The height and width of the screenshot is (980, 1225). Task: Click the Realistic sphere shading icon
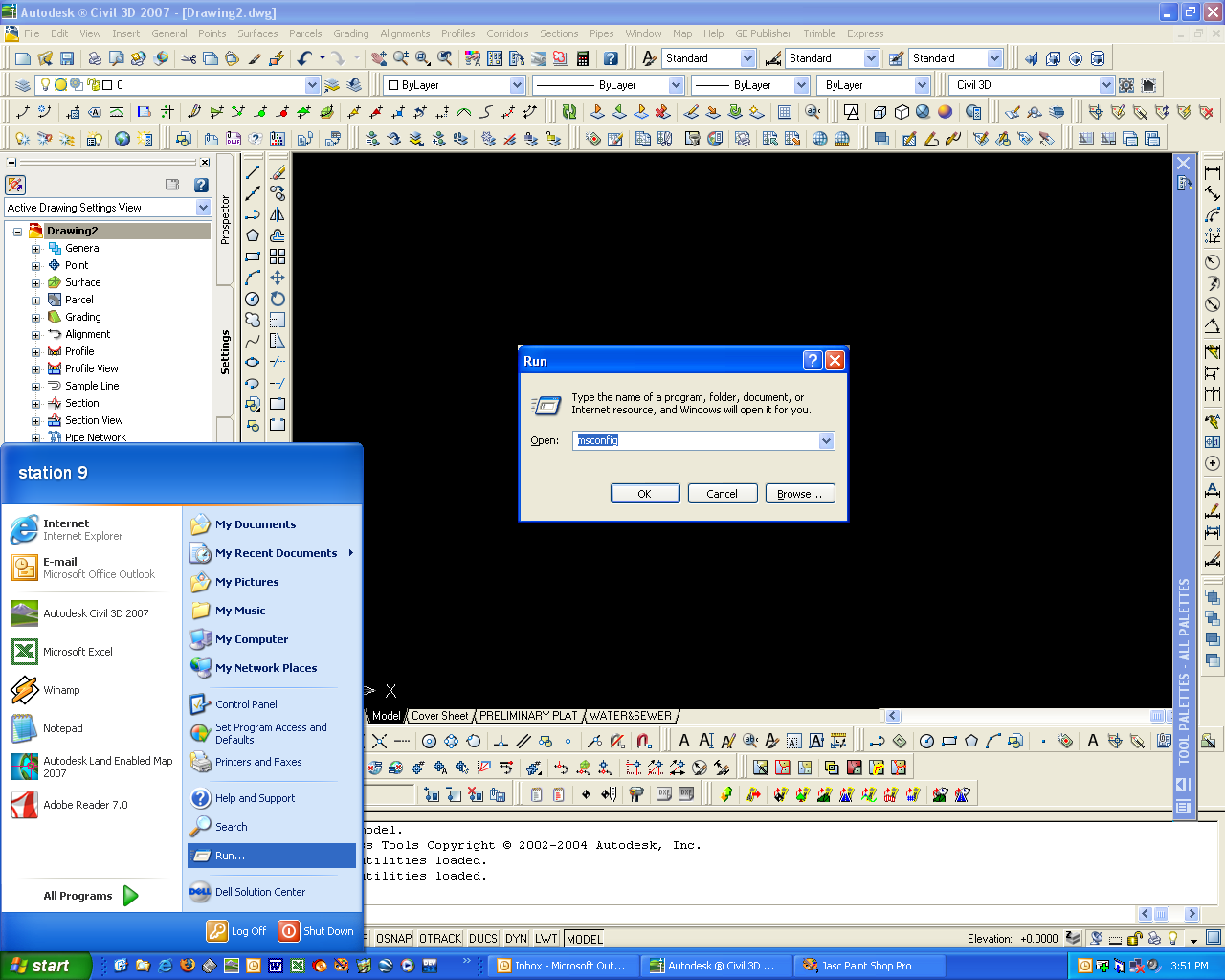point(924,112)
